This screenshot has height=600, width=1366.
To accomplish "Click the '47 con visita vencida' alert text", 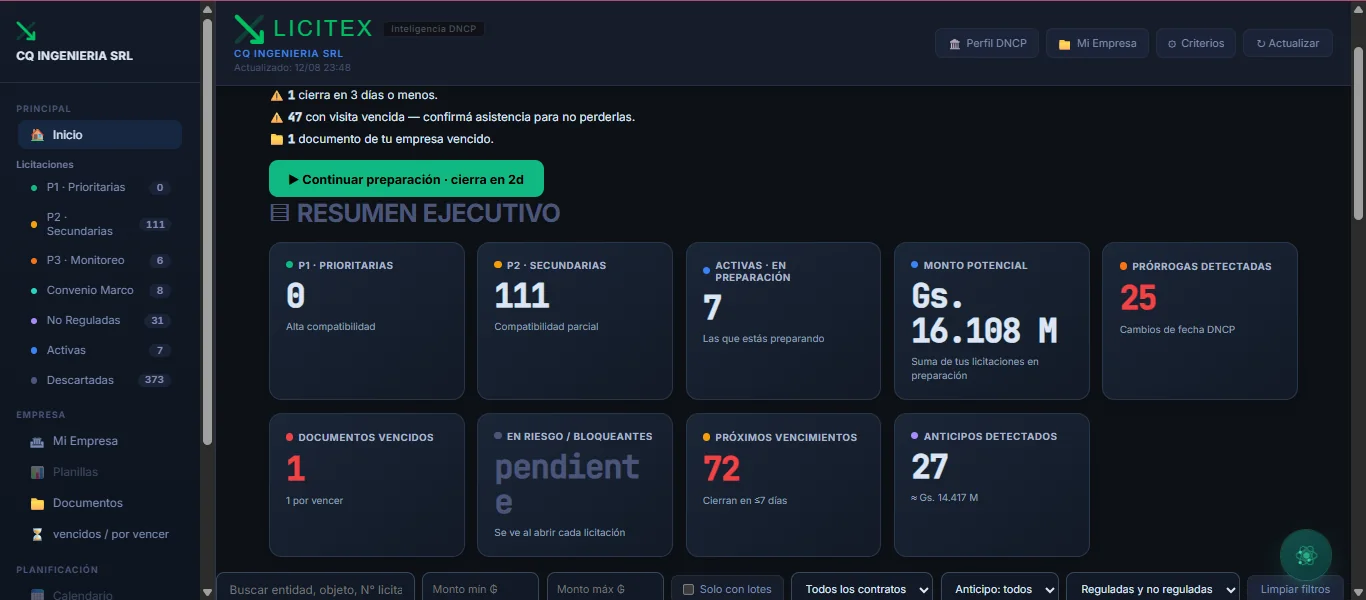I will (x=461, y=117).
